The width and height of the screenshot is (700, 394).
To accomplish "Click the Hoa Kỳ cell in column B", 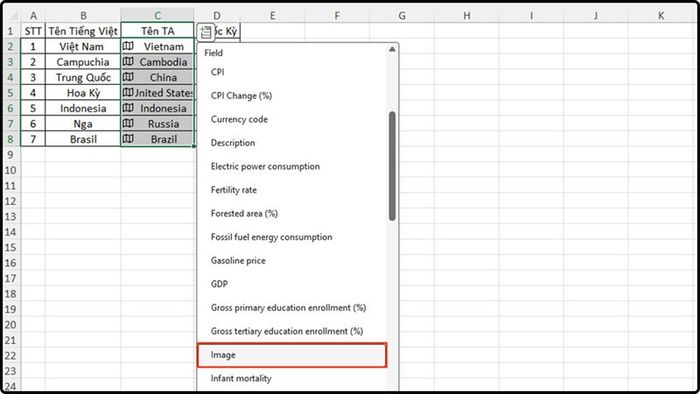I will coord(83,93).
